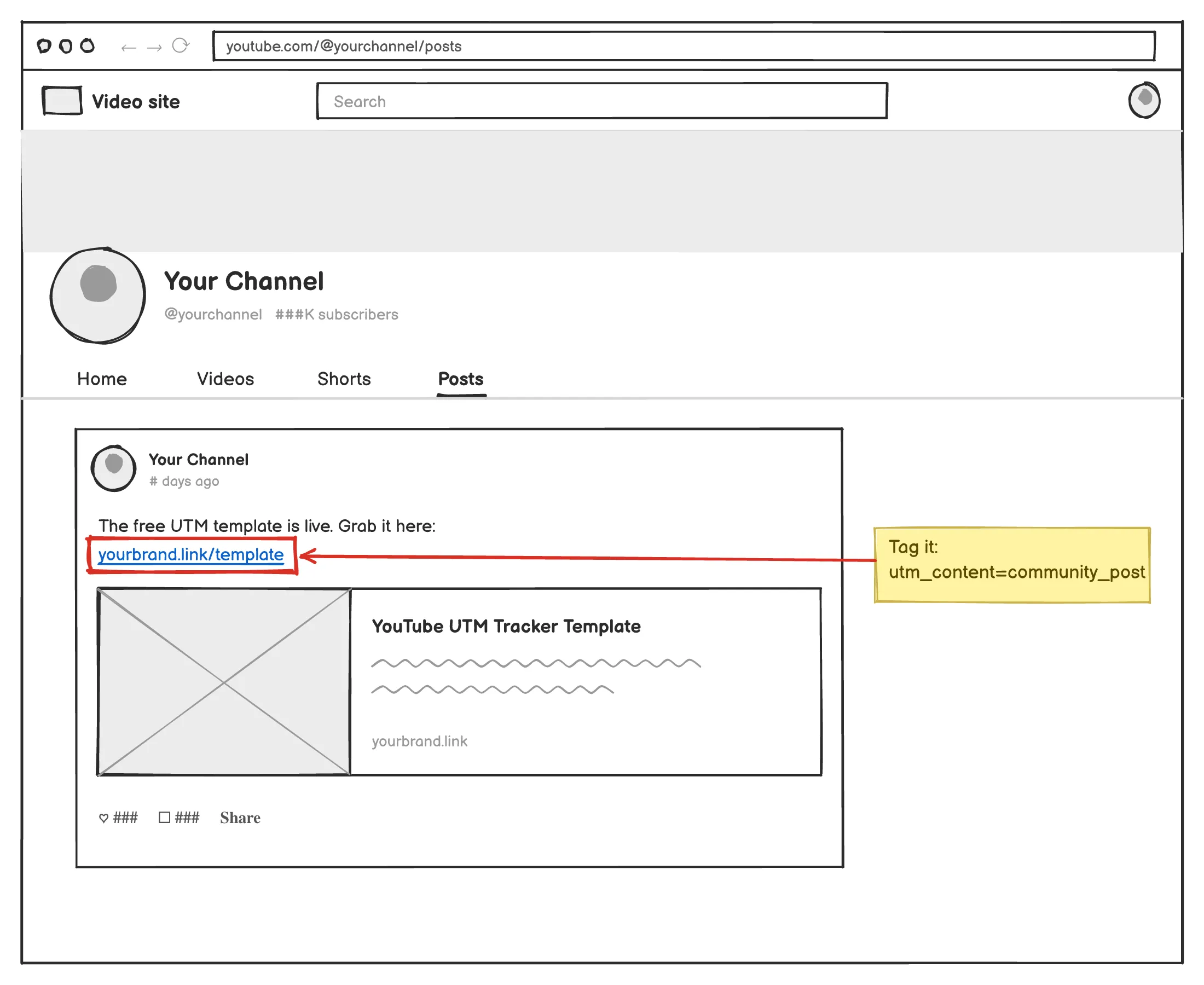Viewport: 1204px width, 985px height.
Task: Select the Posts tab
Action: (x=461, y=379)
